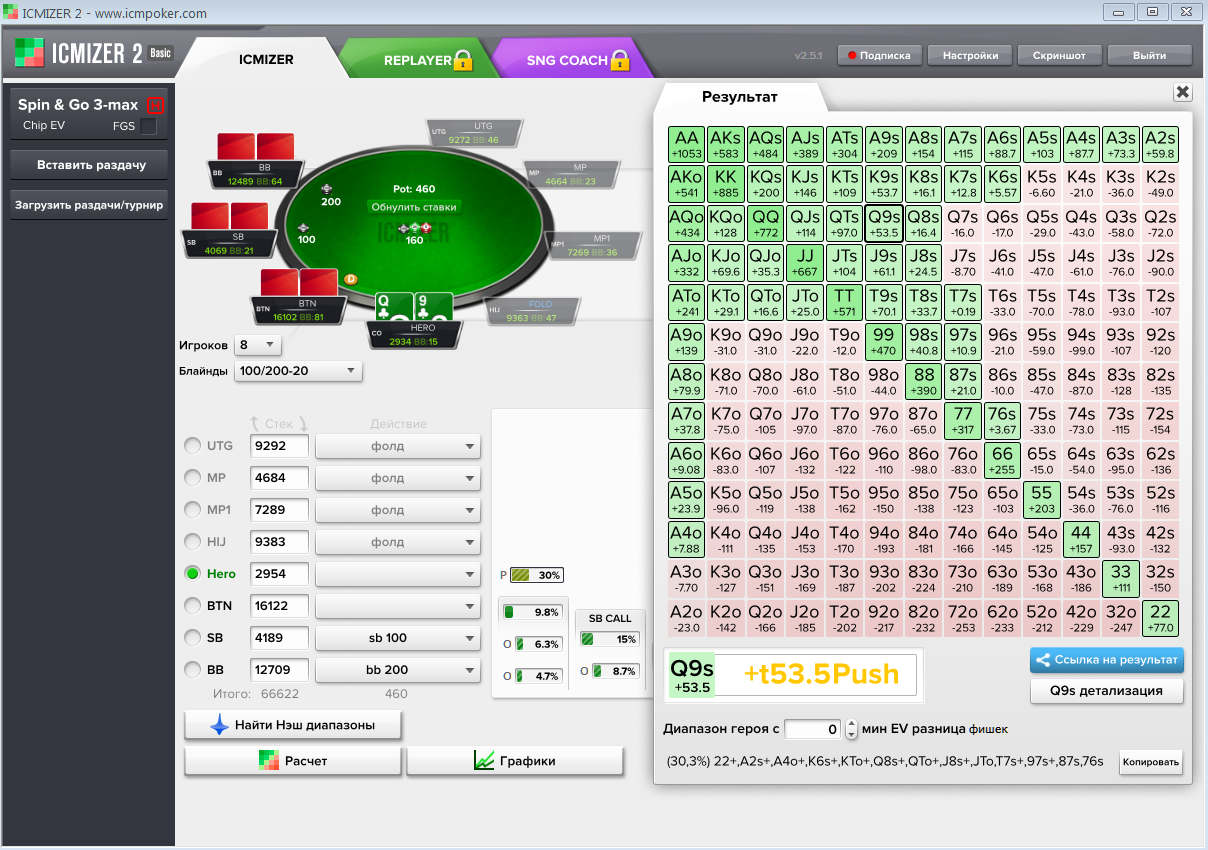Switch to the REPLAYER tab
The height and width of the screenshot is (850, 1208).
(x=418, y=60)
